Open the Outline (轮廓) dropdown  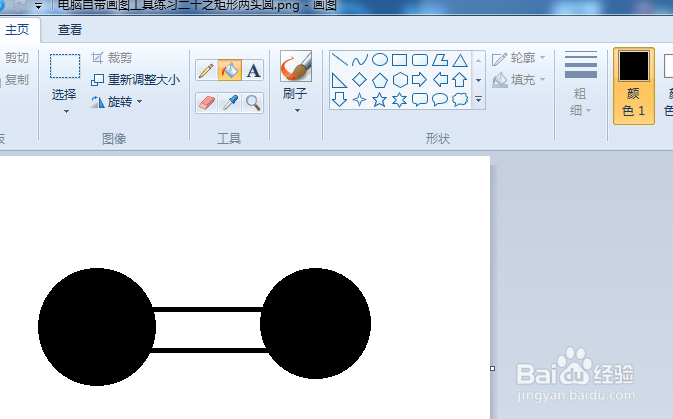[543, 58]
